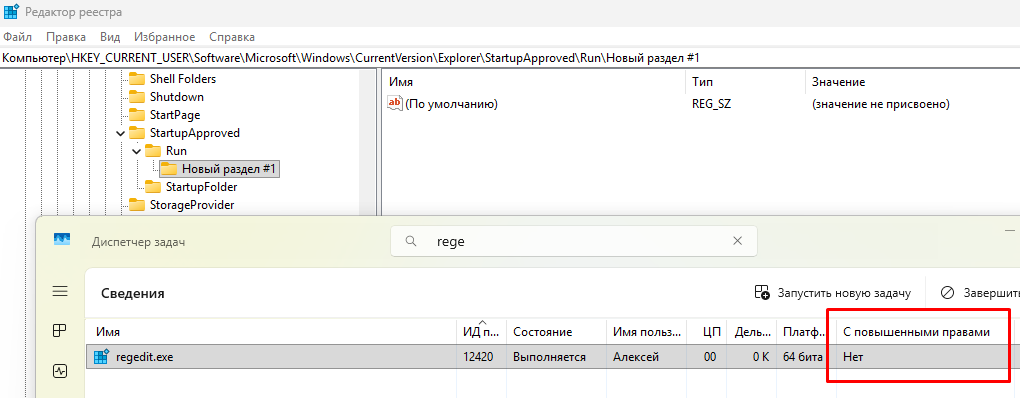1020x398 pixels.
Task: Select the regedit.exe process row
Action: (553, 357)
